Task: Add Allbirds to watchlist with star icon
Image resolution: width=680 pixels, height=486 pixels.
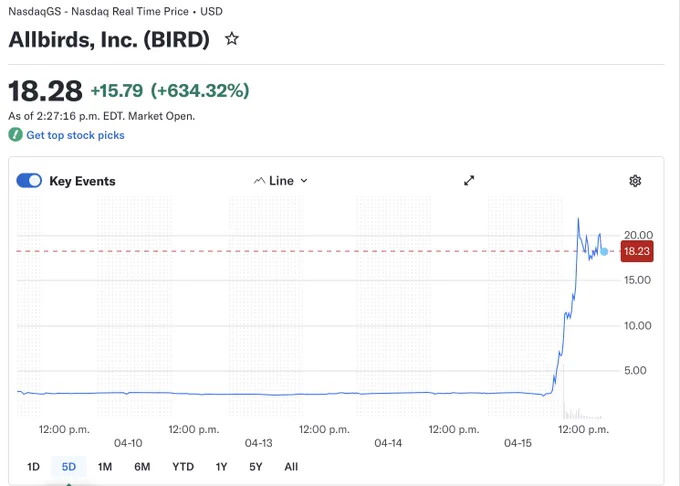Action: click(x=232, y=39)
